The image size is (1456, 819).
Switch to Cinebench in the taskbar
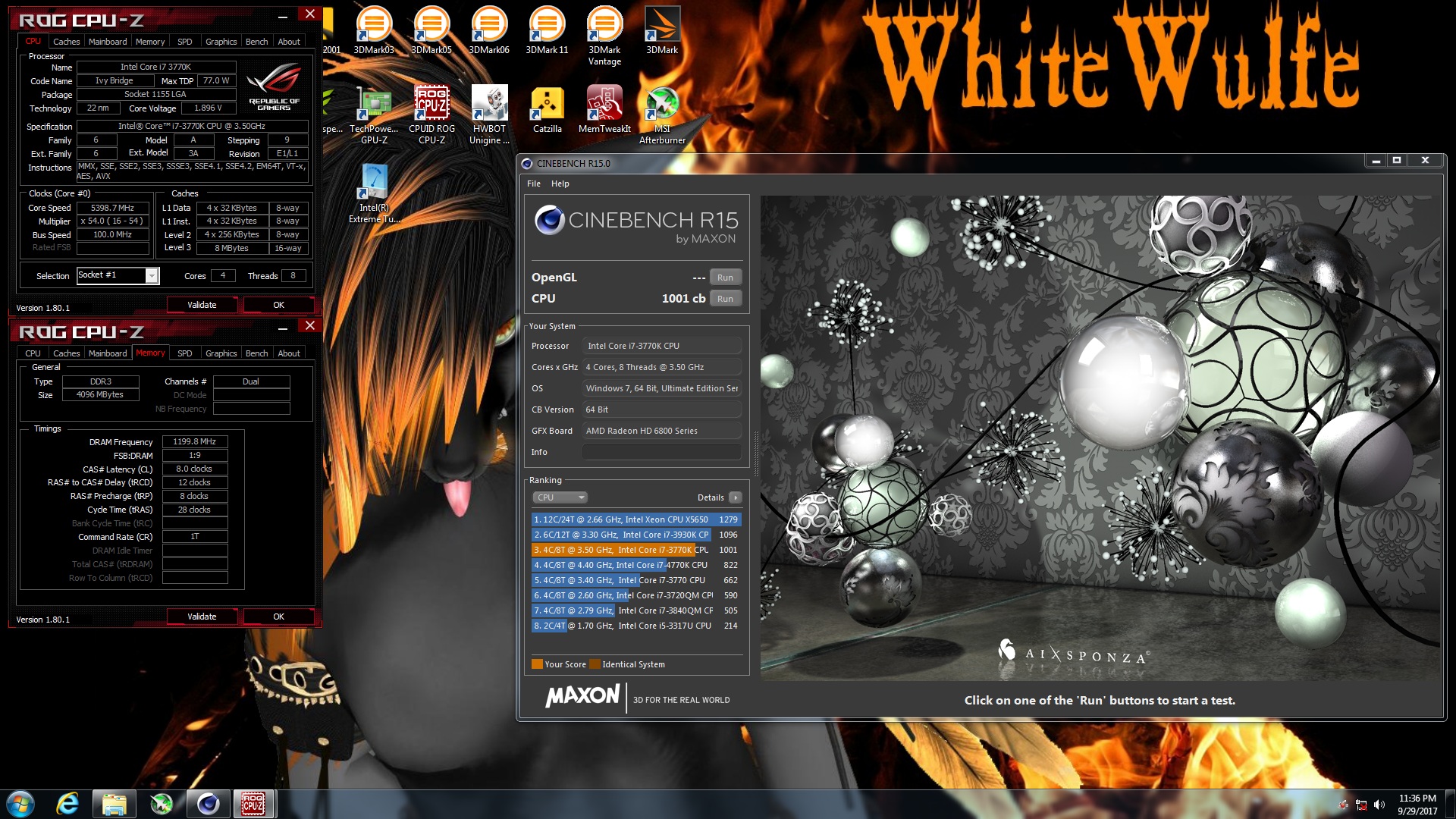pyautogui.click(x=208, y=804)
